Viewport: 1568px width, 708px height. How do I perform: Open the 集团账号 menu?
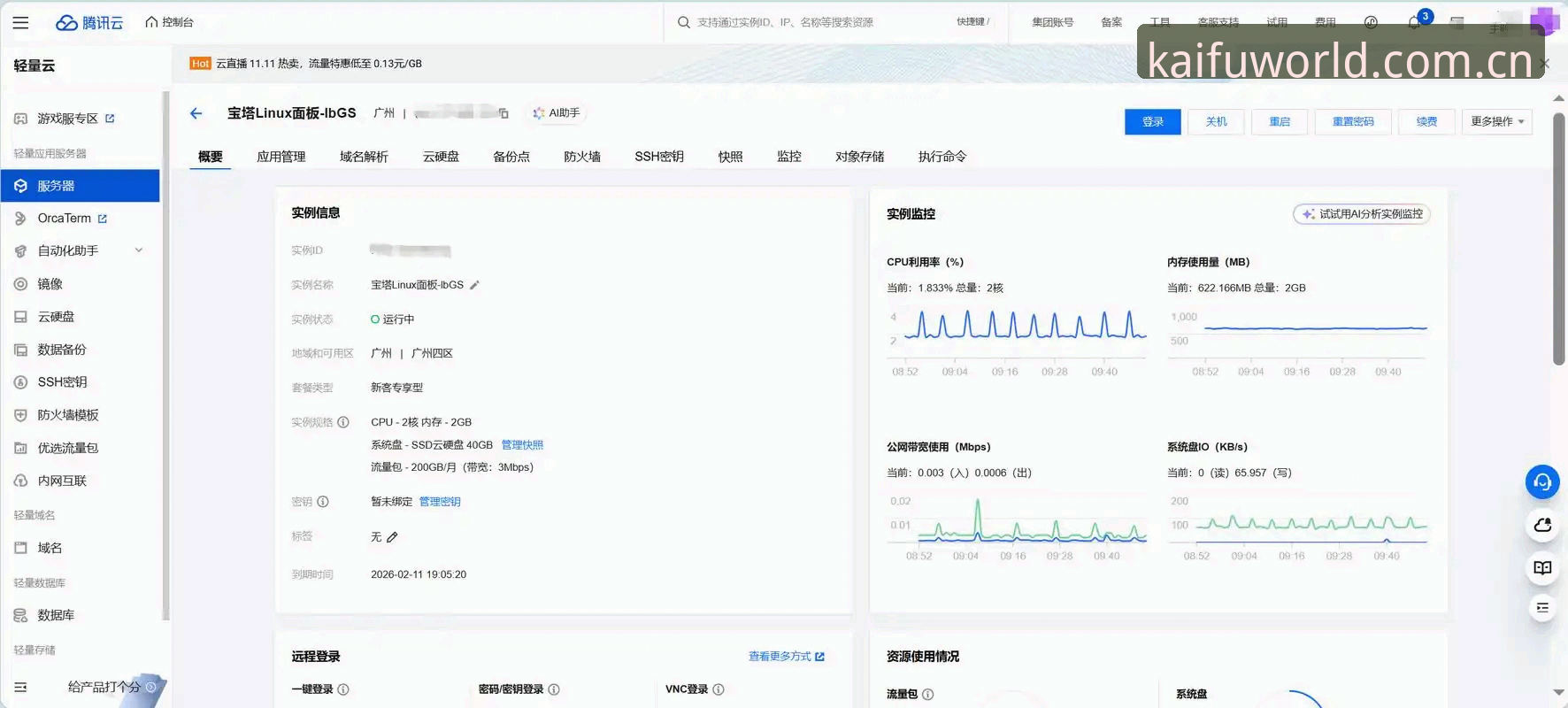[x=1052, y=22]
